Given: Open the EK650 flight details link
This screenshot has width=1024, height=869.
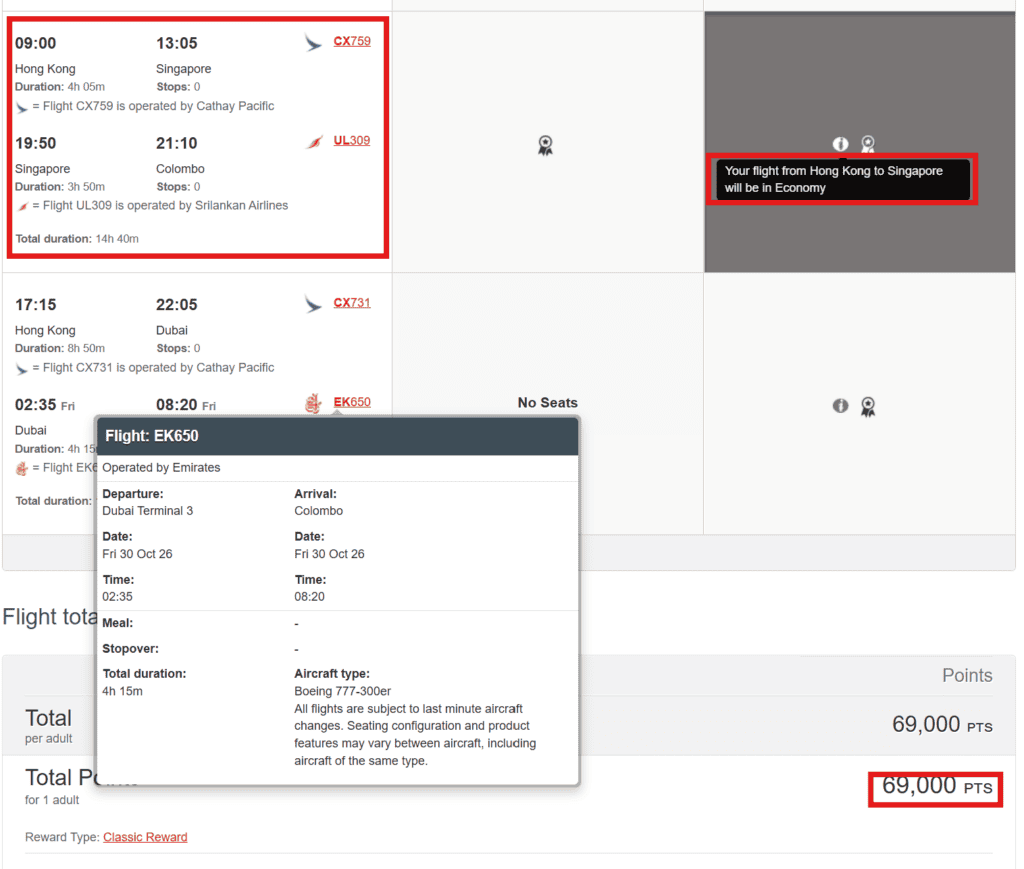Looking at the screenshot, I should [x=352, y=402].
